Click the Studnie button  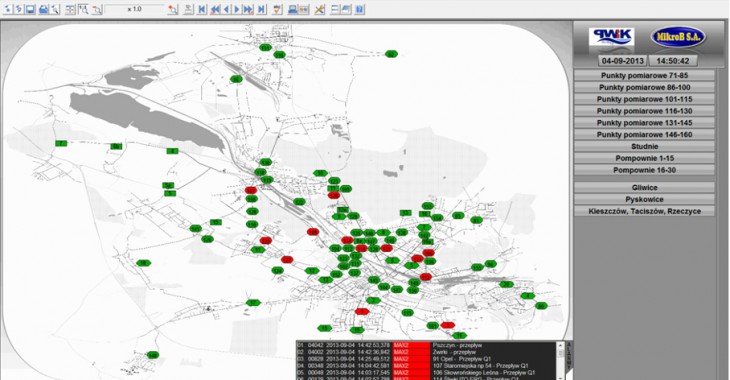[644, 146]
